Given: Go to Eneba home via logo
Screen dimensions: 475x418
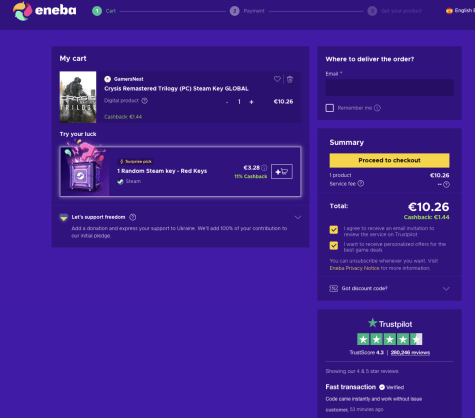Looking at the screenshot, I should (x=45, y=11).
